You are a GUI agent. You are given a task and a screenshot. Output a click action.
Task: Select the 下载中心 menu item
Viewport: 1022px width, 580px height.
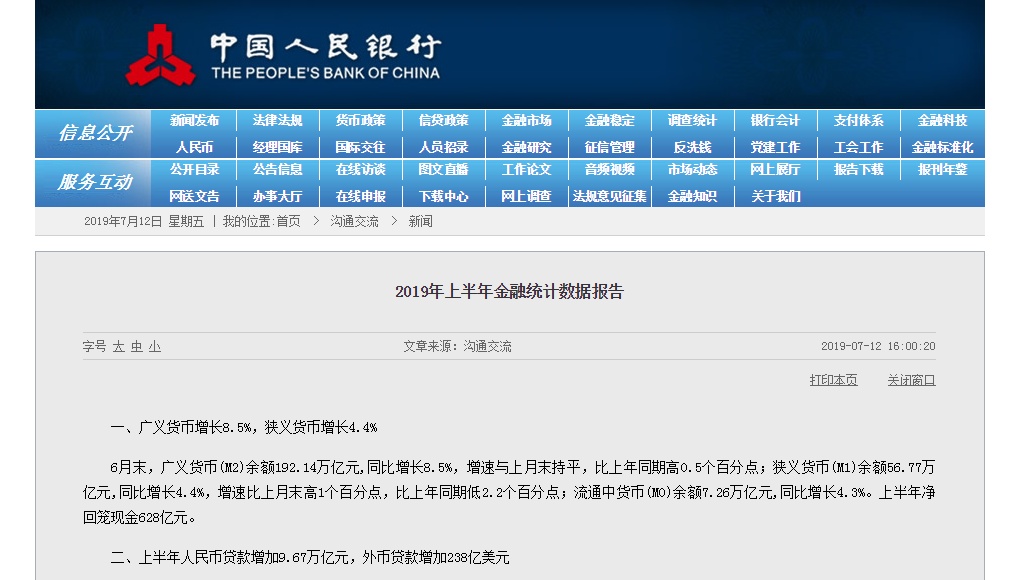[x=444, y=196]
